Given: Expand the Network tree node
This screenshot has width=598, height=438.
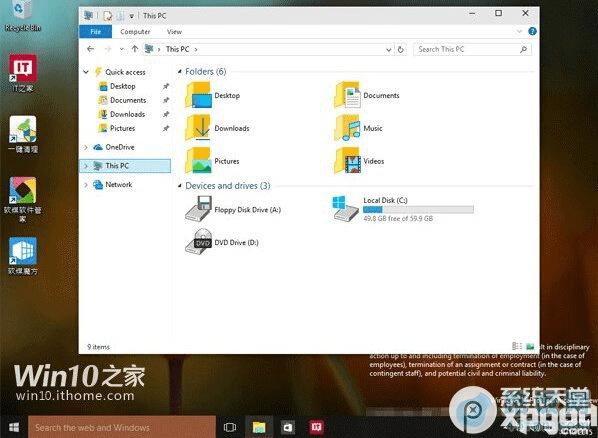Looking at the screenshot, I should (x=86, y=184).
